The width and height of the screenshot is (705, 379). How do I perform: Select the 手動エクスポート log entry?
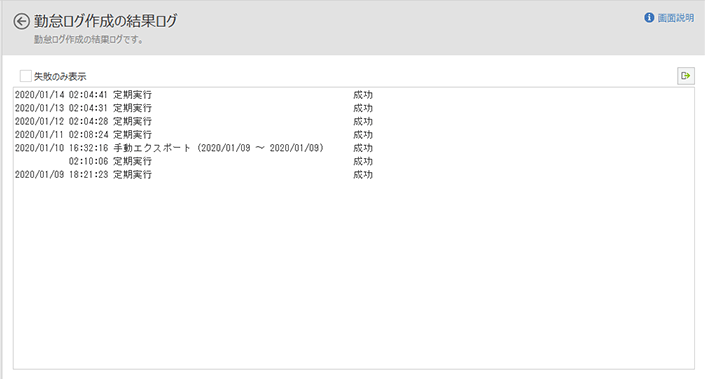pos(194,148)
